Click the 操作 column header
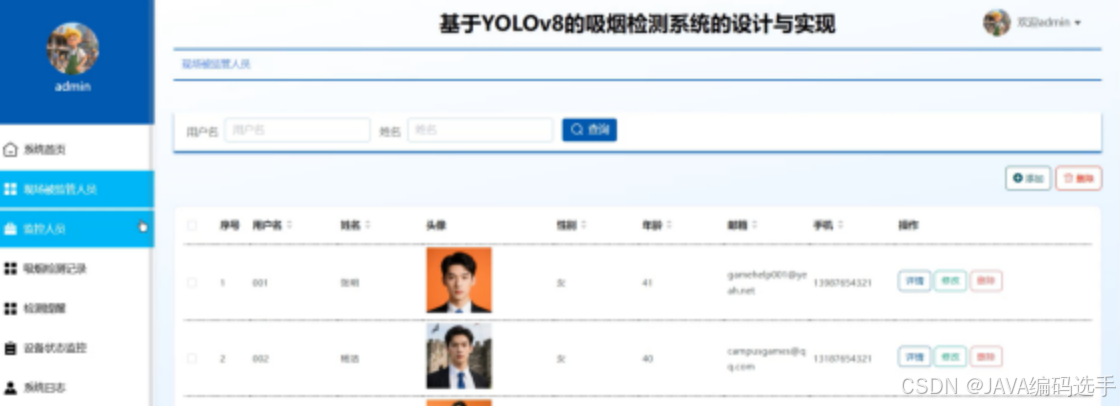1120x406 pixels. point(908,225)
